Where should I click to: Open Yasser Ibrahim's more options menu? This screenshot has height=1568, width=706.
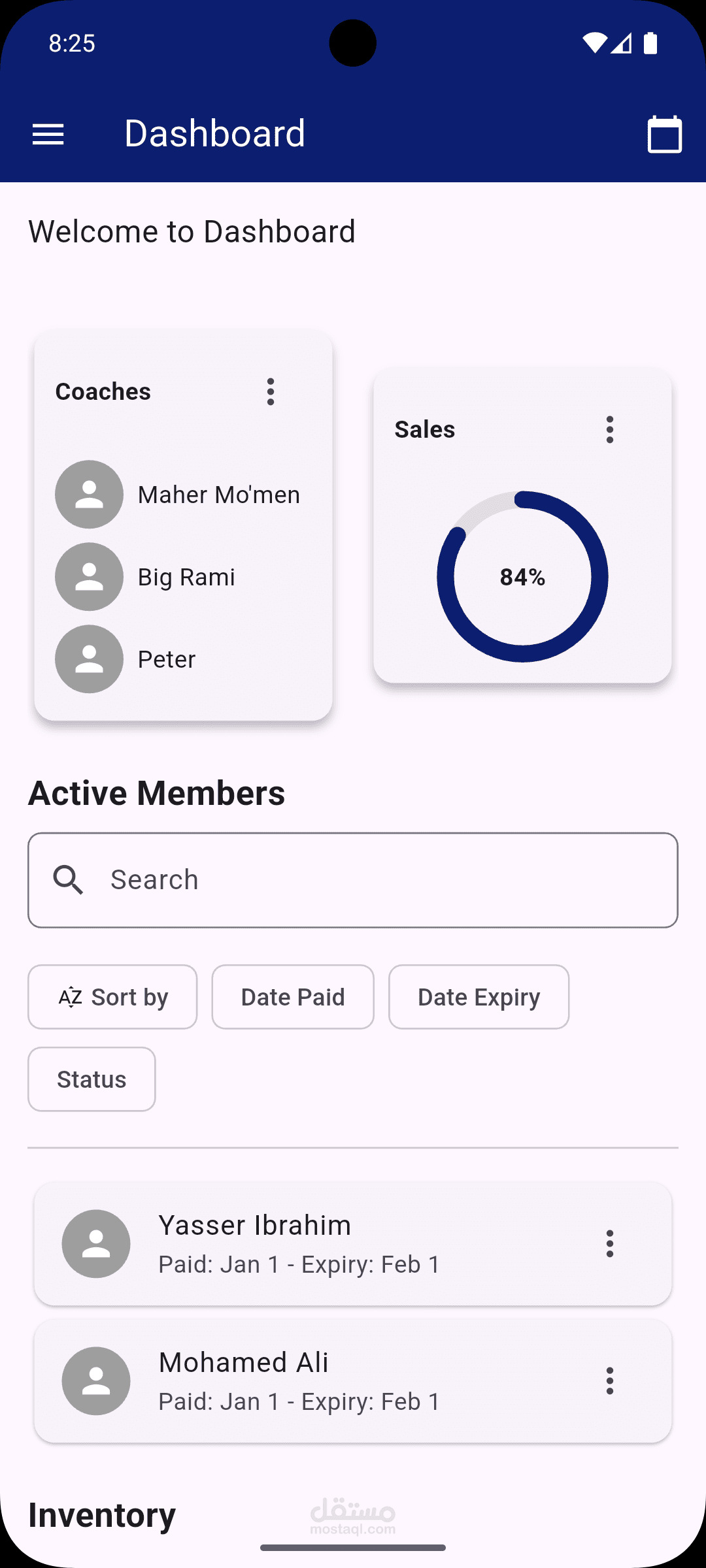coord(609,1244)
